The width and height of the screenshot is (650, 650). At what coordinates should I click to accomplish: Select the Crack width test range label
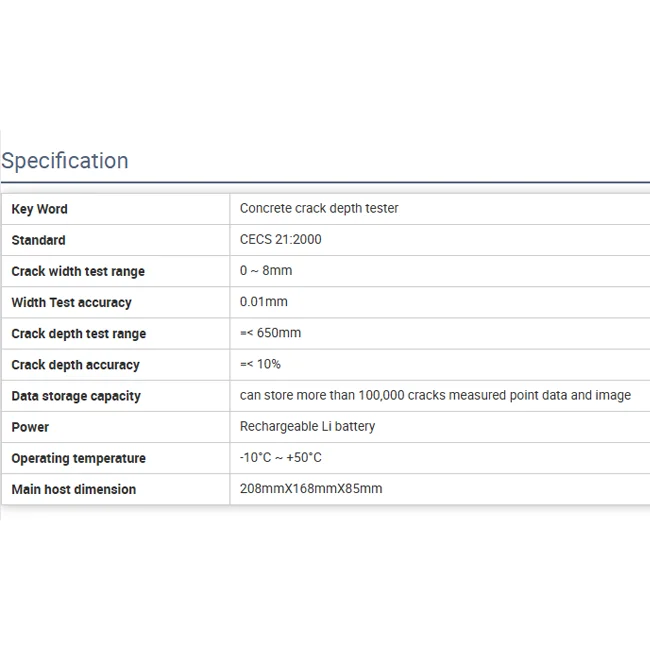pos(78,271)
